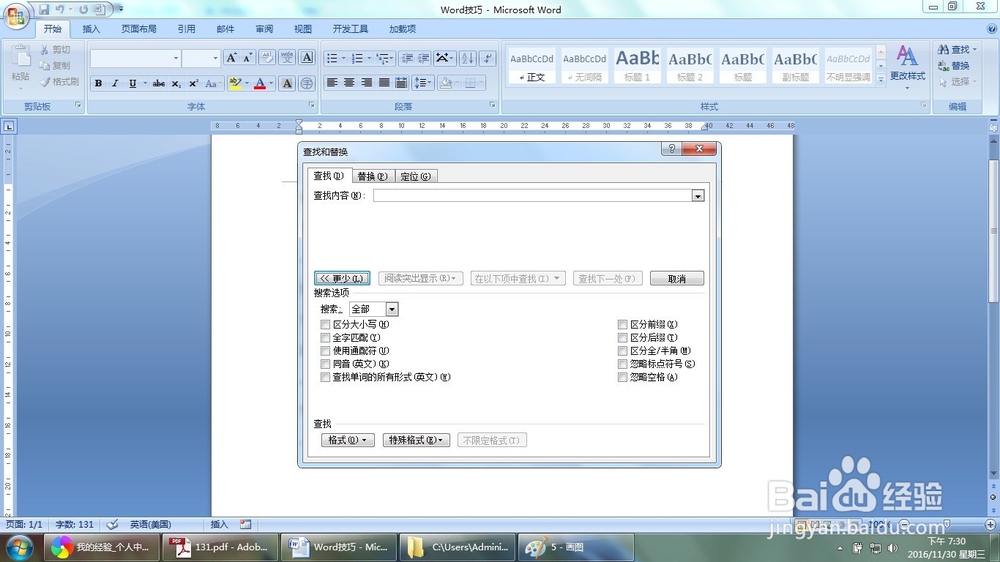Click the Office button logo
The width and height of the screenshot is (1000, 562).
16,15
